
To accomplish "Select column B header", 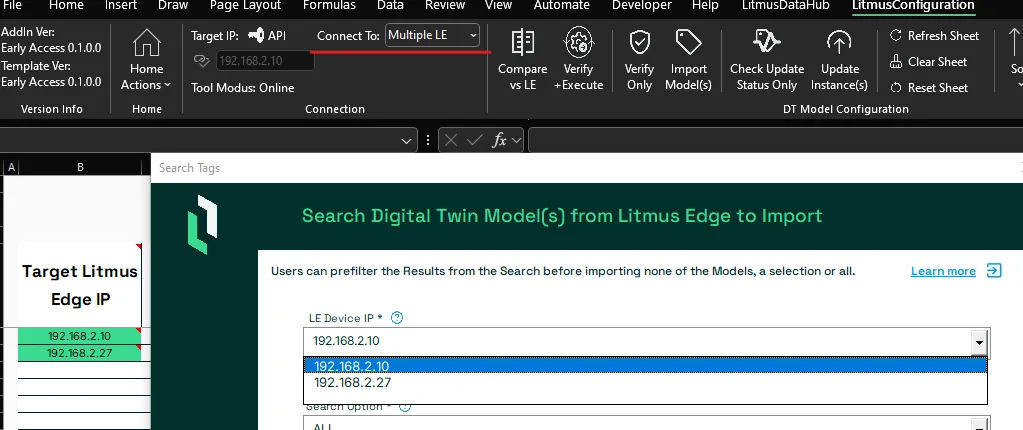I will [x=80, y=167].
